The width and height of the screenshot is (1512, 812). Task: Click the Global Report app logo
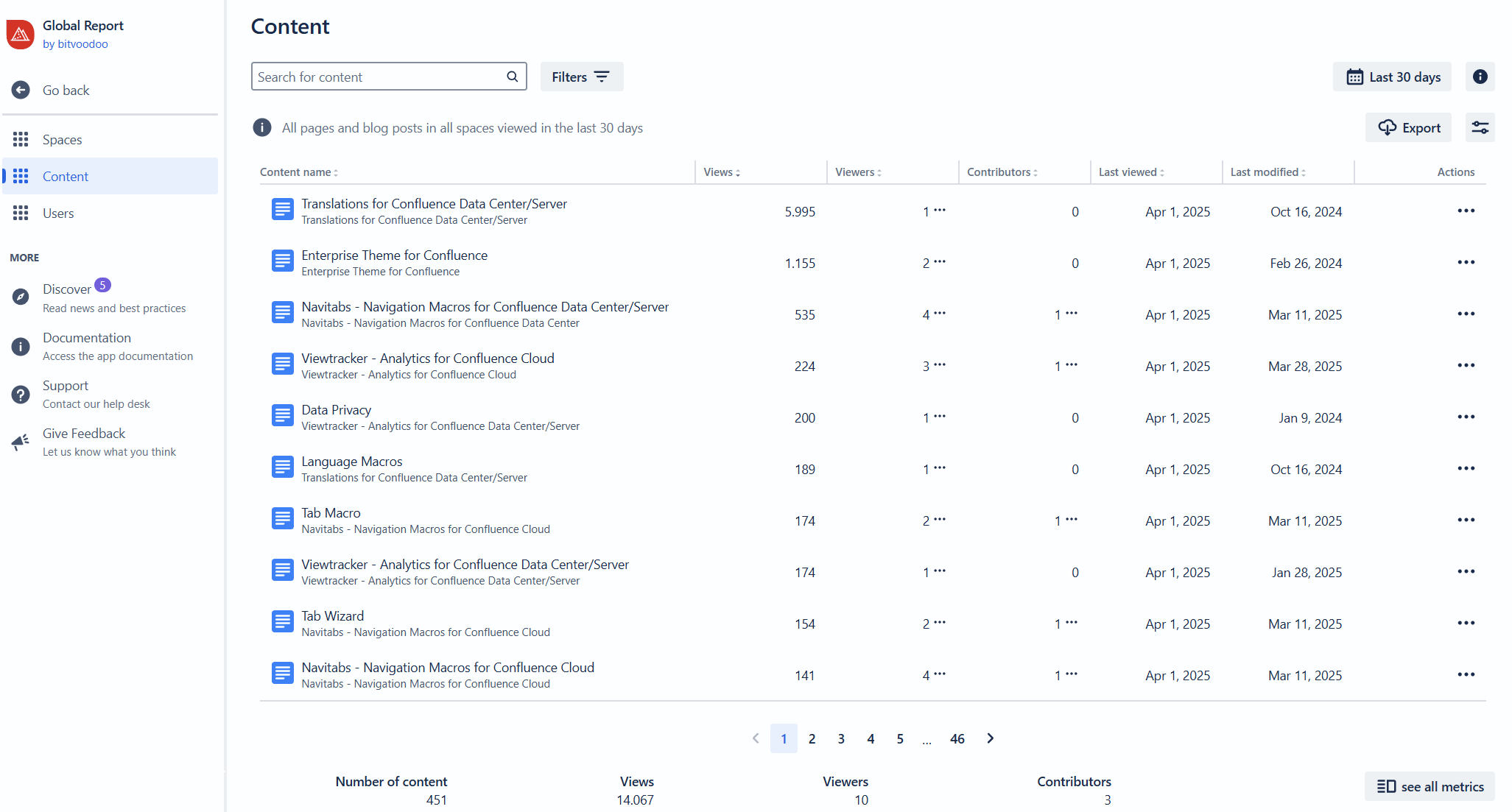tap(20, 35)
